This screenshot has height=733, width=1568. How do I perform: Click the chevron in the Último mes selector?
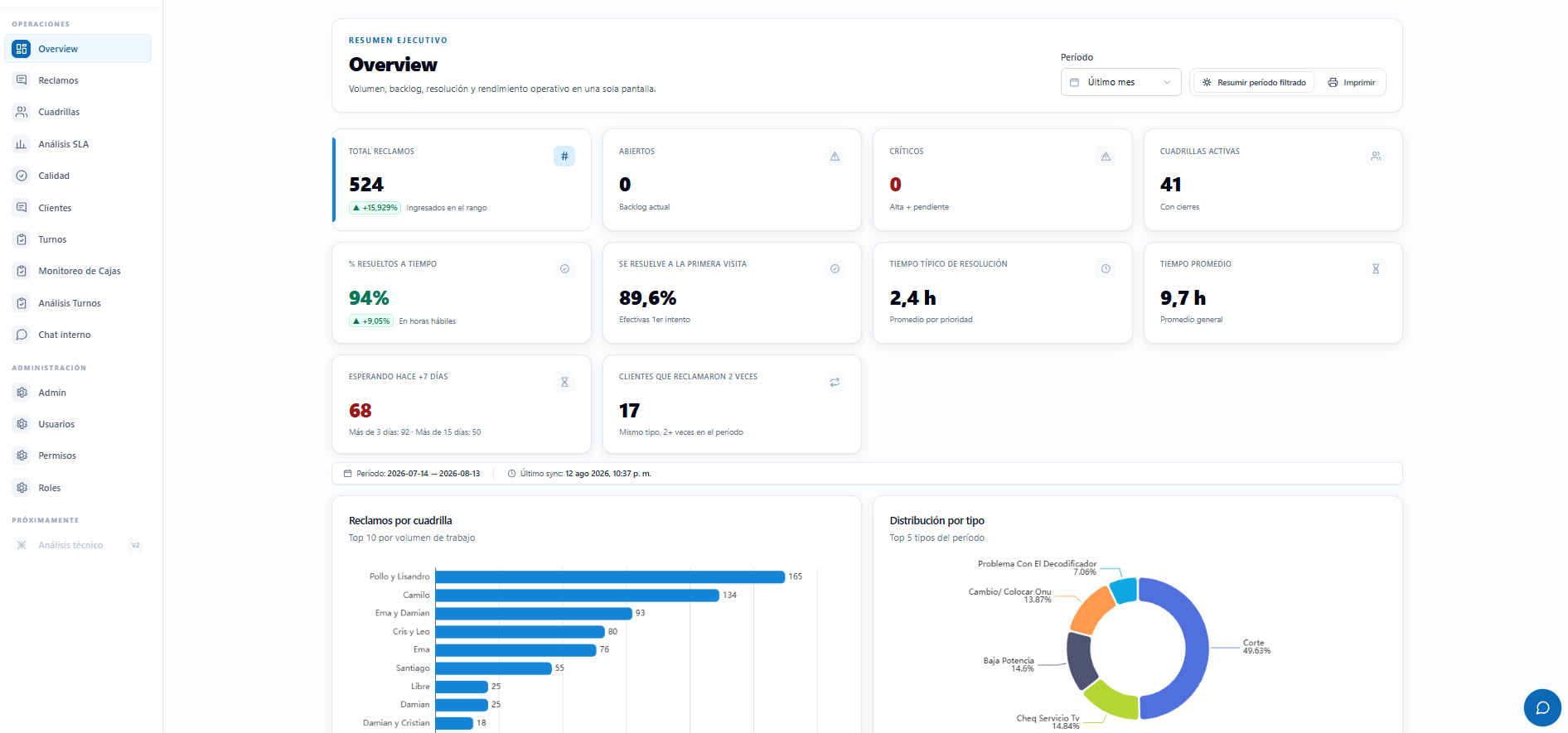click(x=1167, y=82)
